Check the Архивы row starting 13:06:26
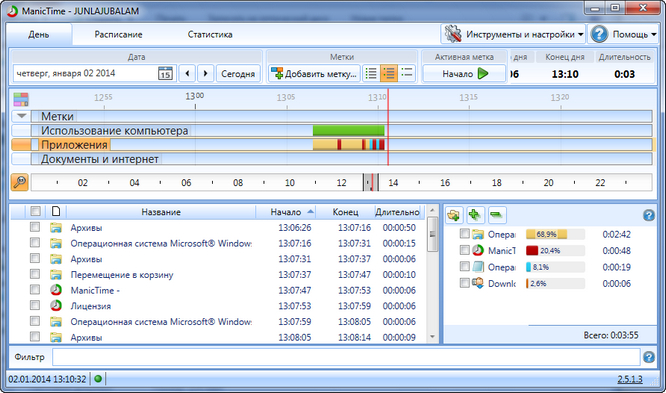 point(35,227)
